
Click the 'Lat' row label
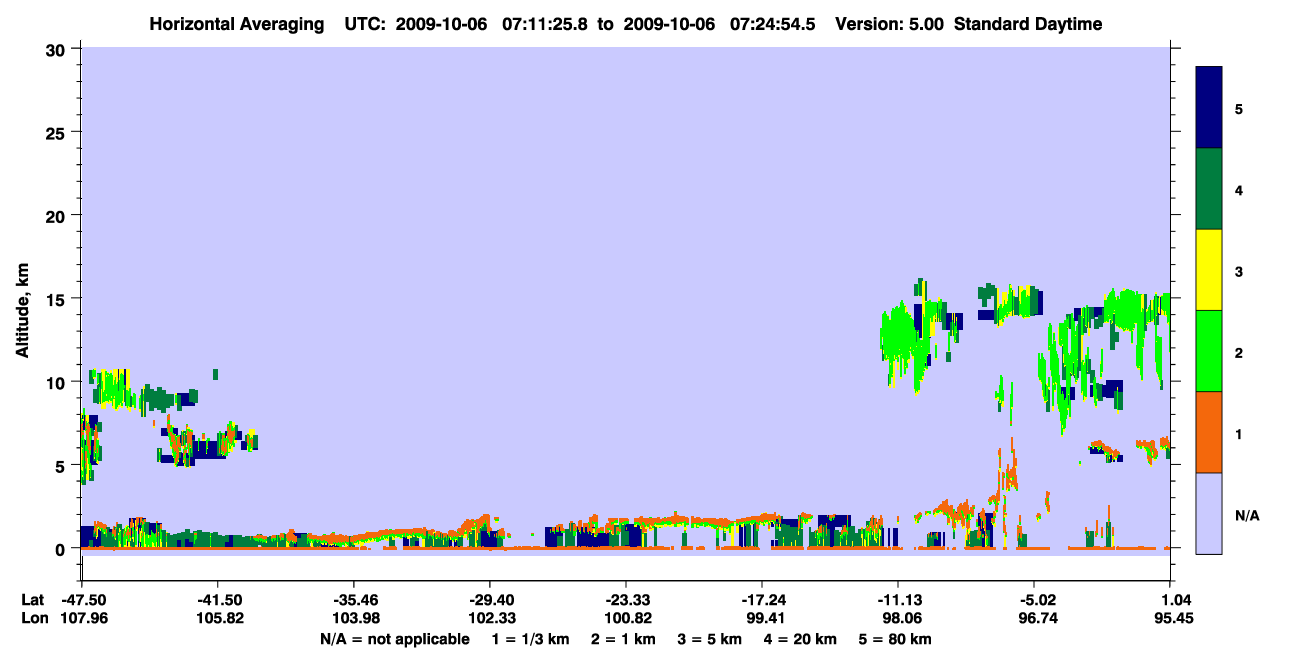point(33,600)
